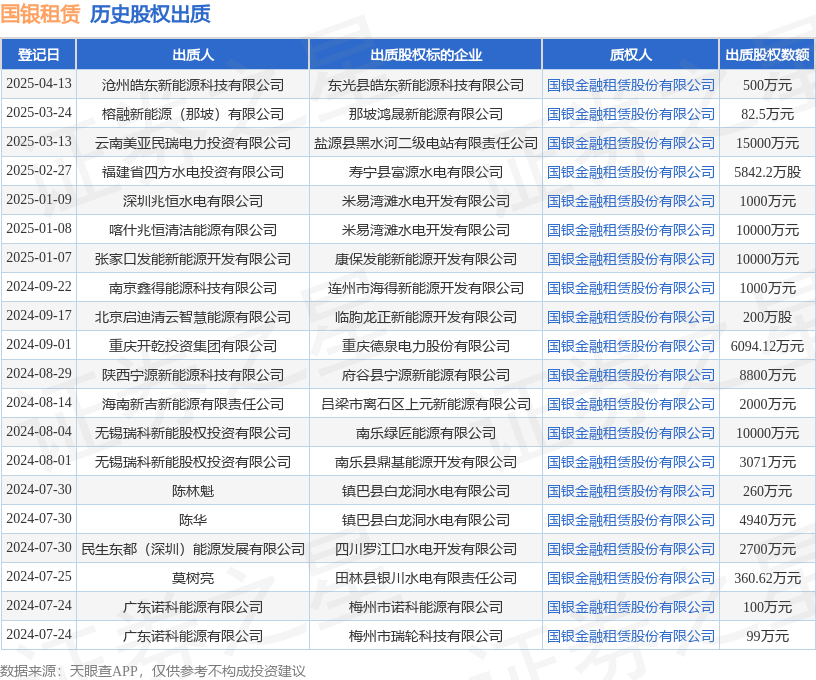816x680 pixels.
Task: Select 北京启迪清云智慧能源有限公司 cell
Action: [x=193, y=317]
